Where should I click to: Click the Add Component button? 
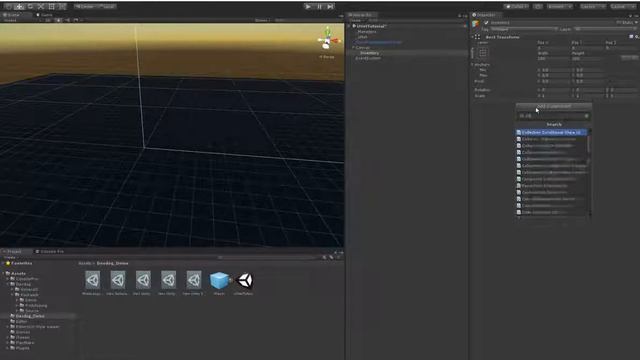(x=554, y=106)
